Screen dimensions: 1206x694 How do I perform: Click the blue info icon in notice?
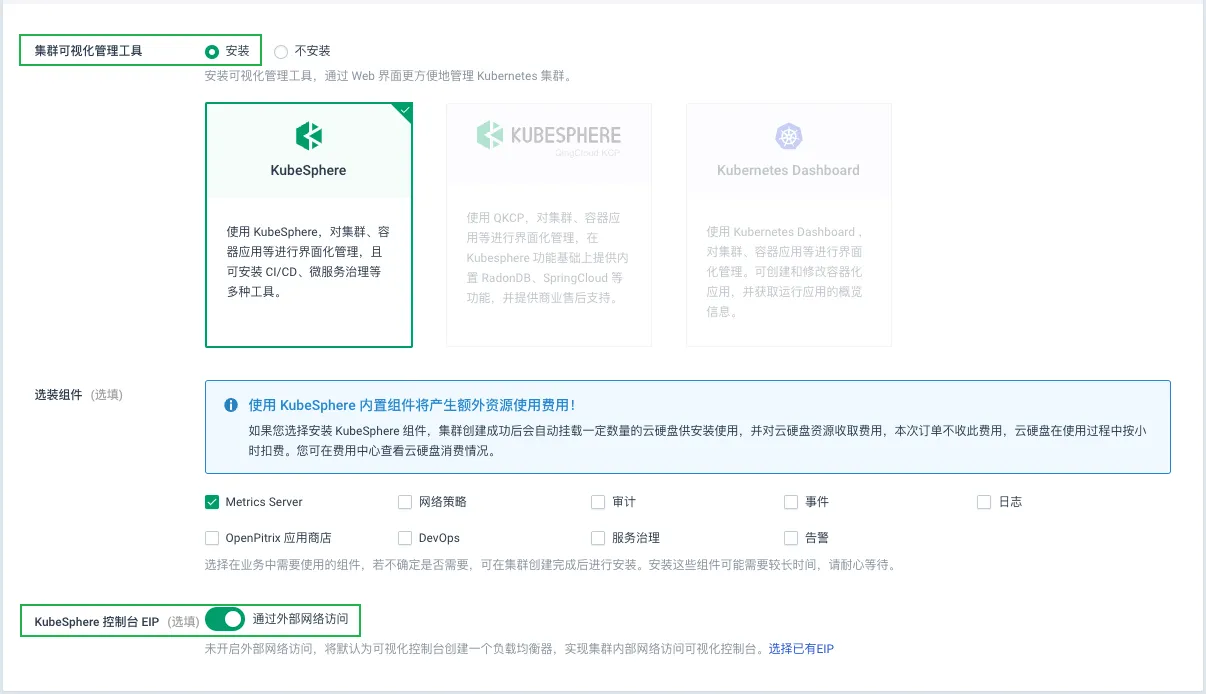[231, 405]
